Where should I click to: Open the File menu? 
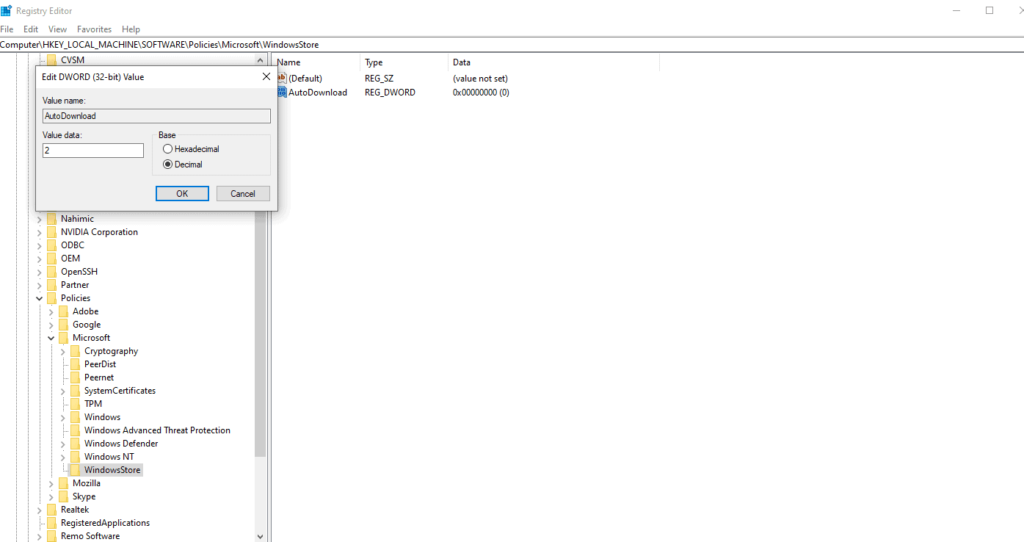(7, 29)
